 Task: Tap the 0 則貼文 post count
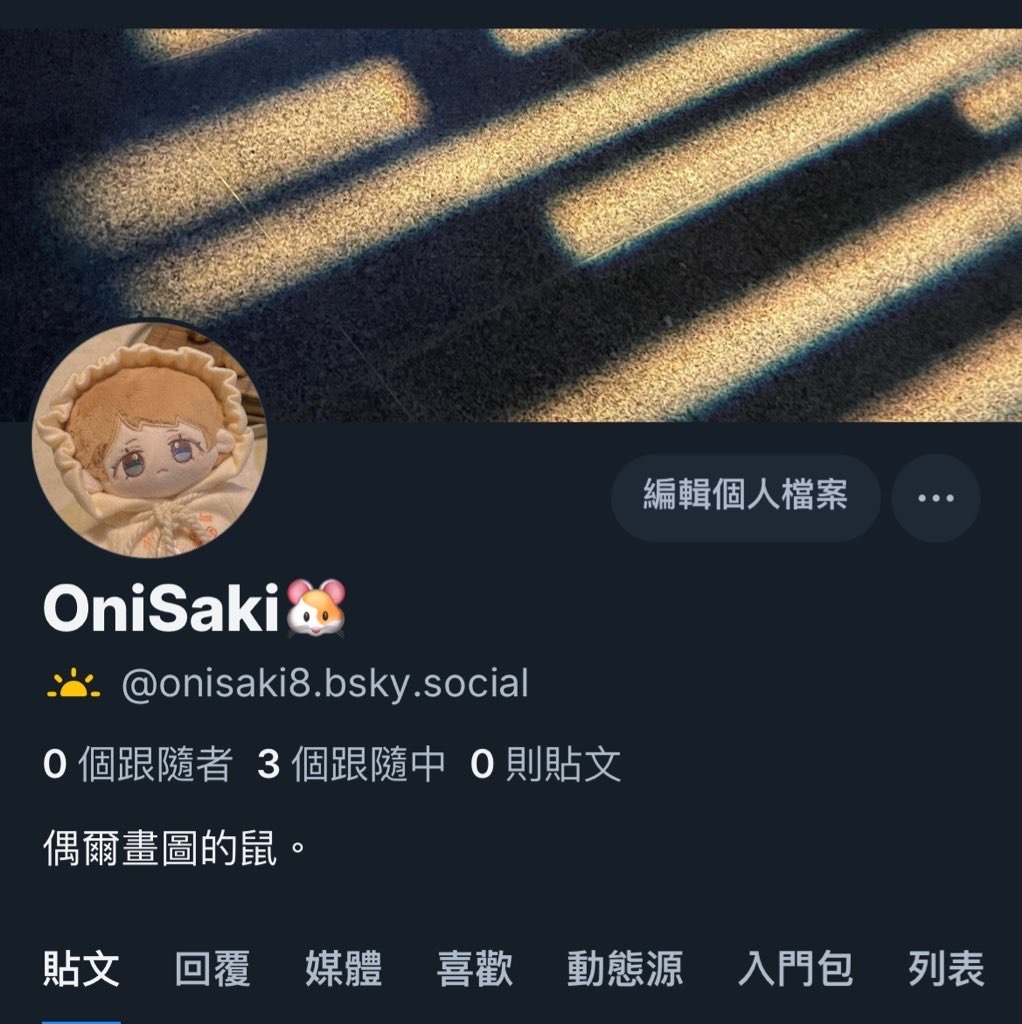545,763
